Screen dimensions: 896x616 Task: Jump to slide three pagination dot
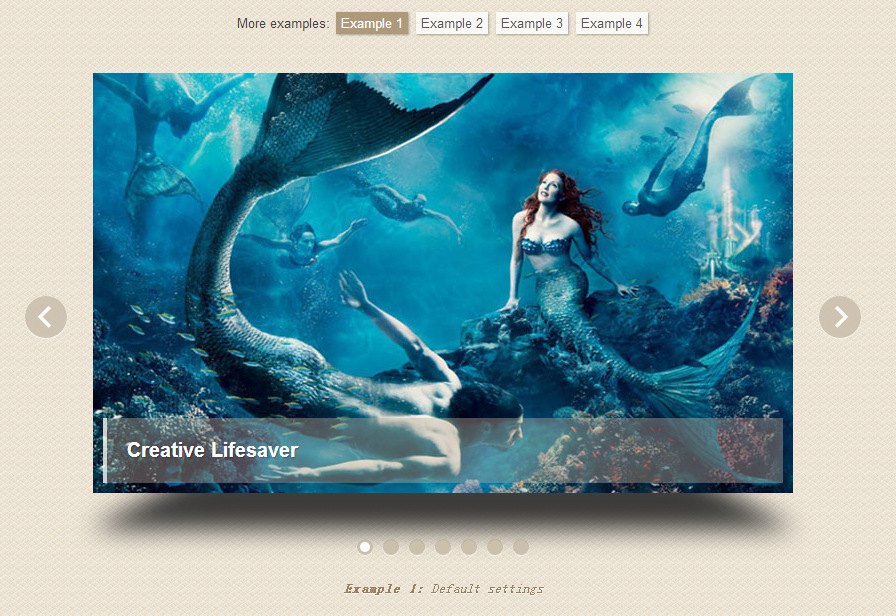coord(417,547)
